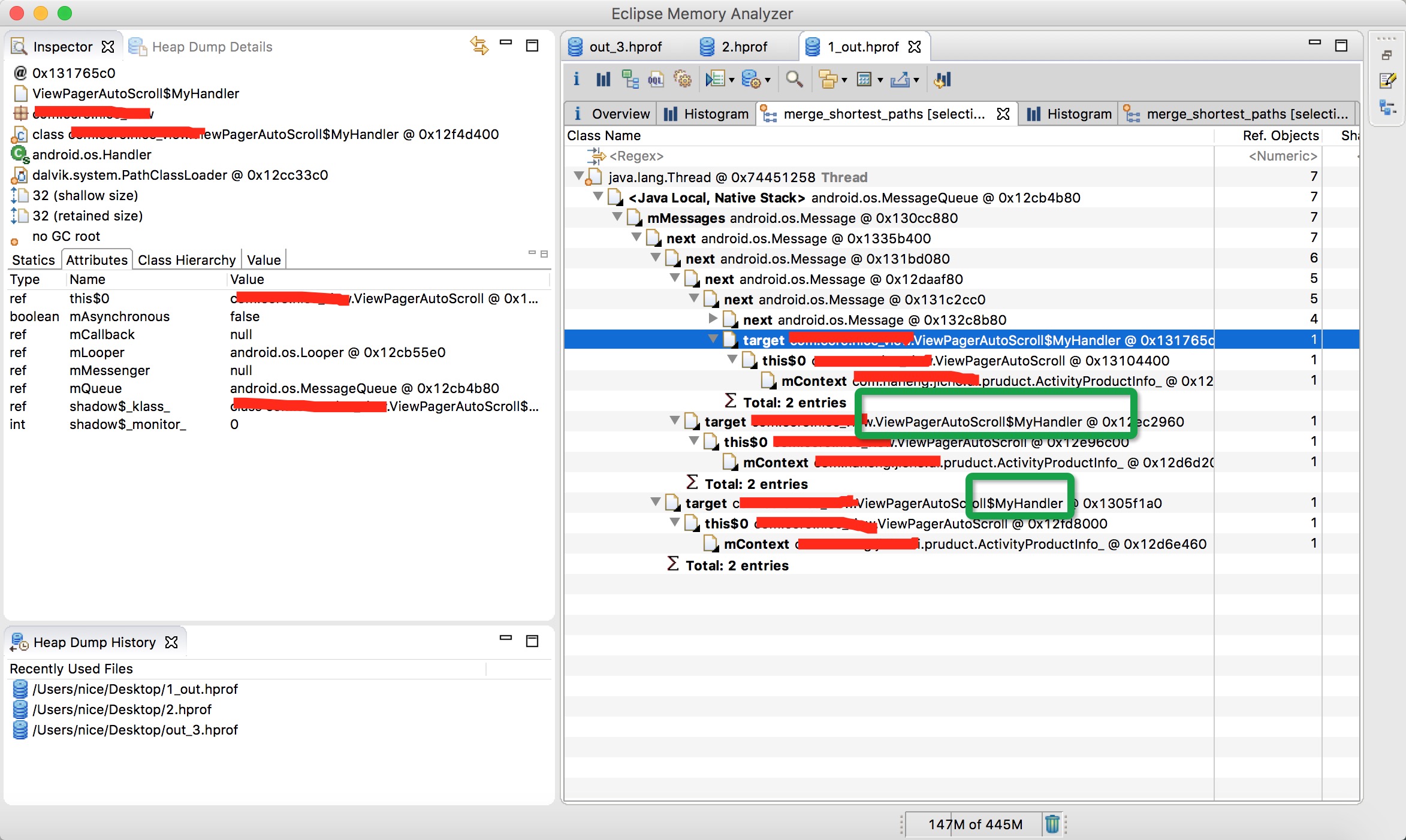The image size is (1406, 840).
Task: Open the Calculate Retained Size dropdown arrow
Action: click(x=880, y=80)
